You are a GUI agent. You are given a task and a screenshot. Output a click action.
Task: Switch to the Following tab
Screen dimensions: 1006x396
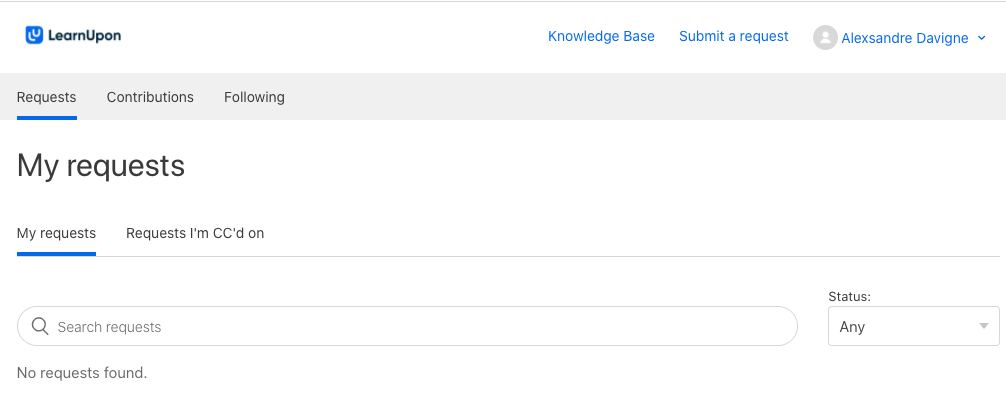click(254, 97)
